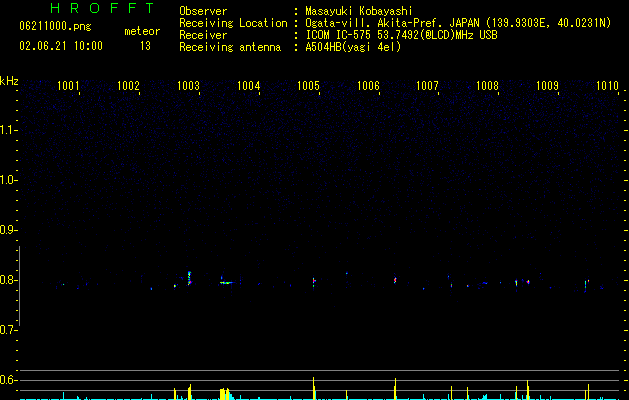Click time axis tick 1006

point(368,86)
